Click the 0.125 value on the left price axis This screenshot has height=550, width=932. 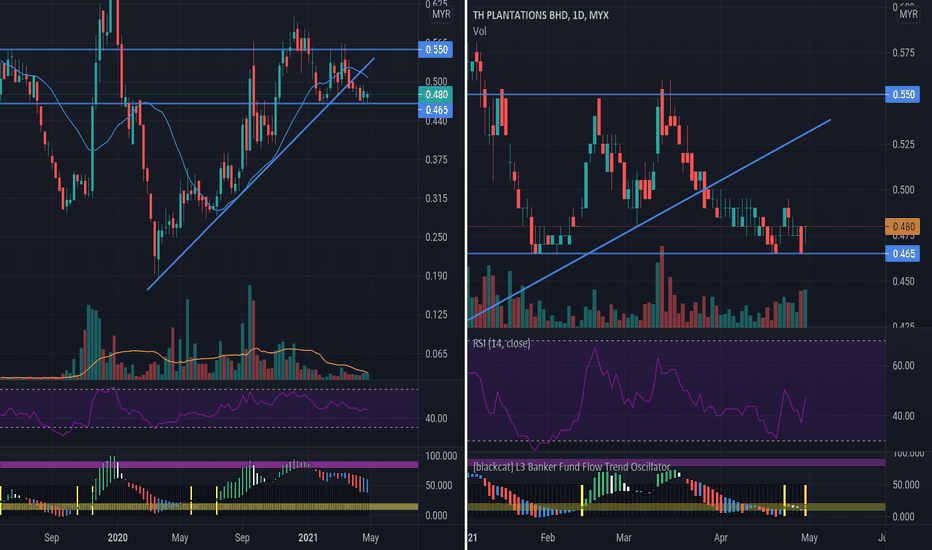pos(437,315)
